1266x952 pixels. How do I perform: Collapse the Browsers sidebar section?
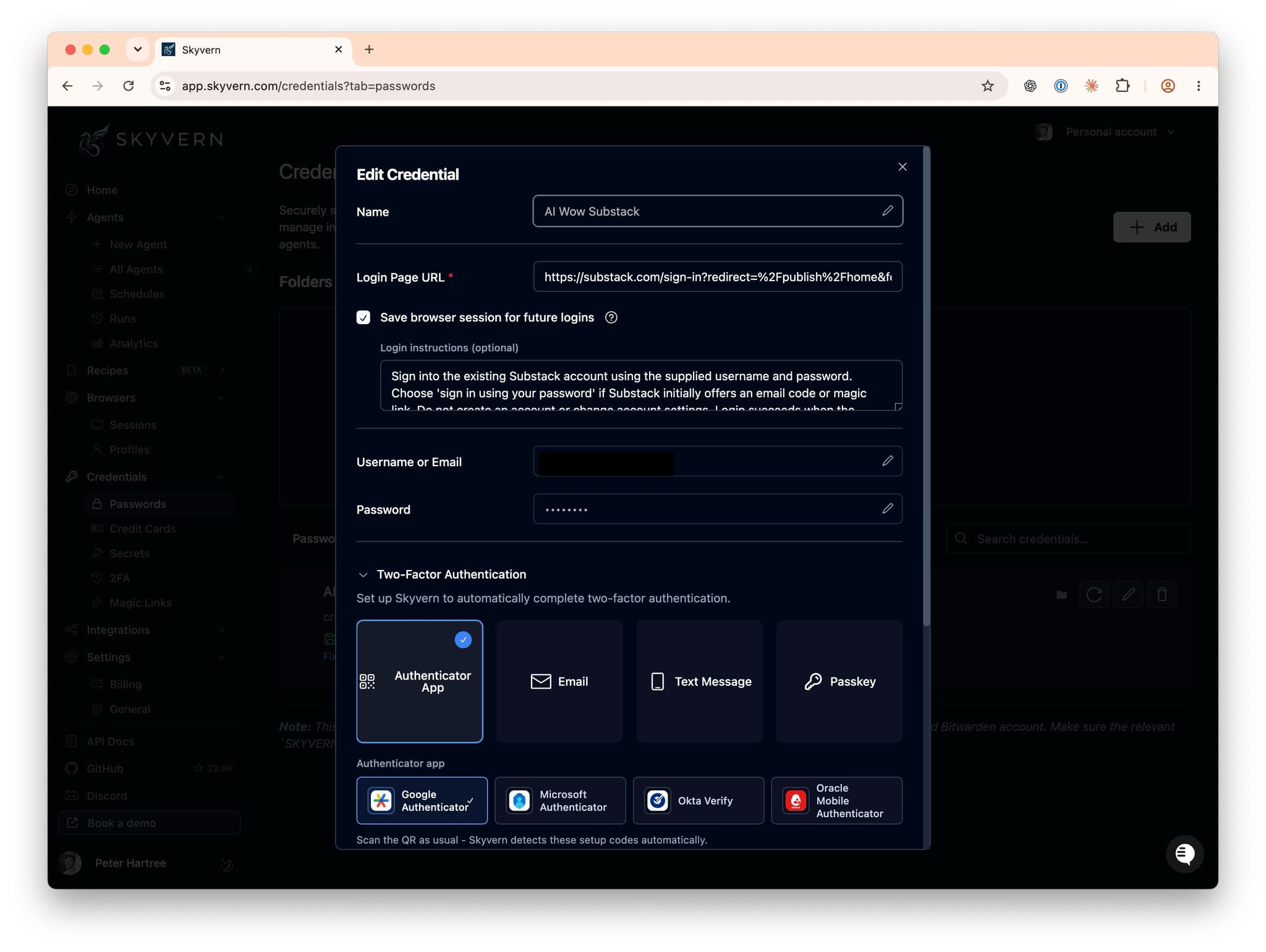221,397
